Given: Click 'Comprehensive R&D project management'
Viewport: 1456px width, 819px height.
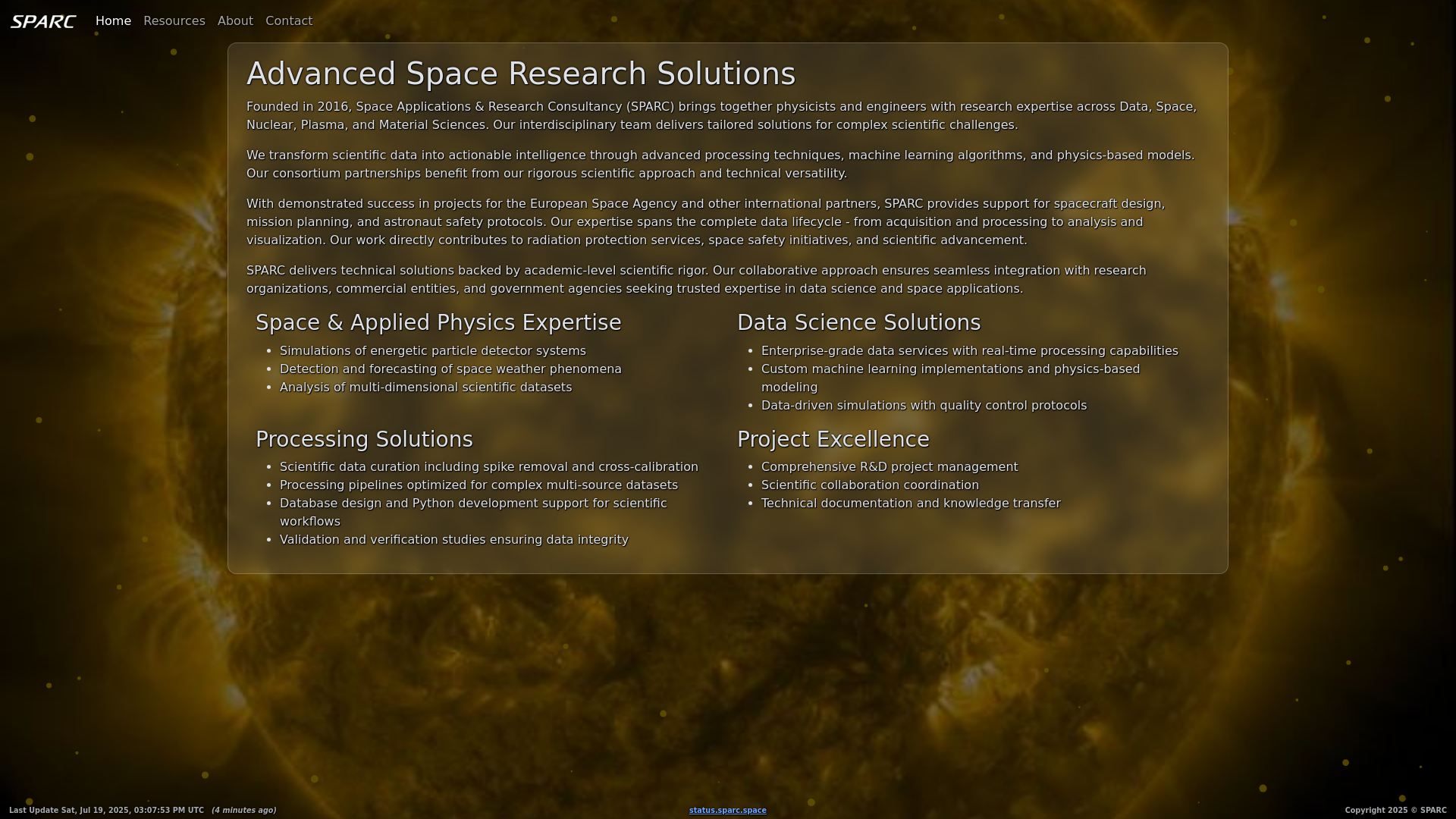Looking at the screenshot, I should click(x=890, y=466).
